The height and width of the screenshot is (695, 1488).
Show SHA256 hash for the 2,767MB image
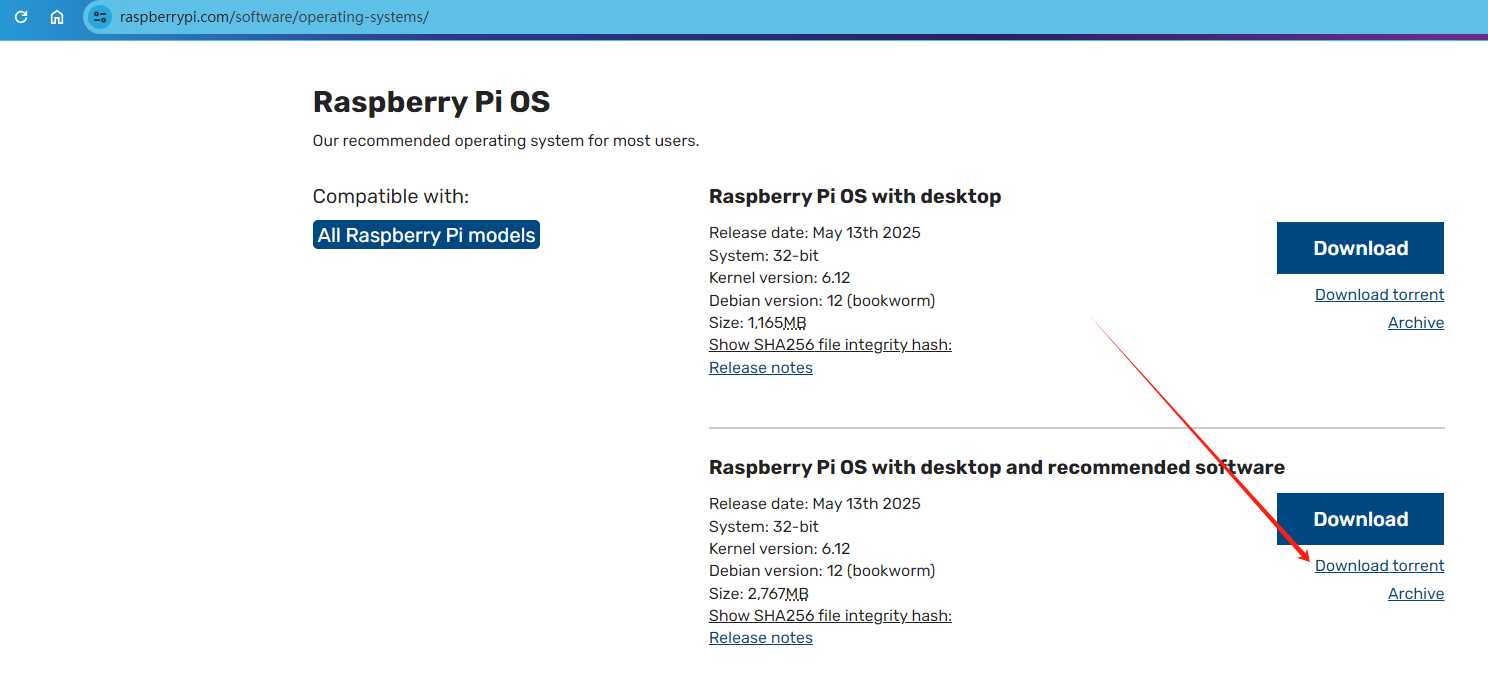[x=830, y=615]
